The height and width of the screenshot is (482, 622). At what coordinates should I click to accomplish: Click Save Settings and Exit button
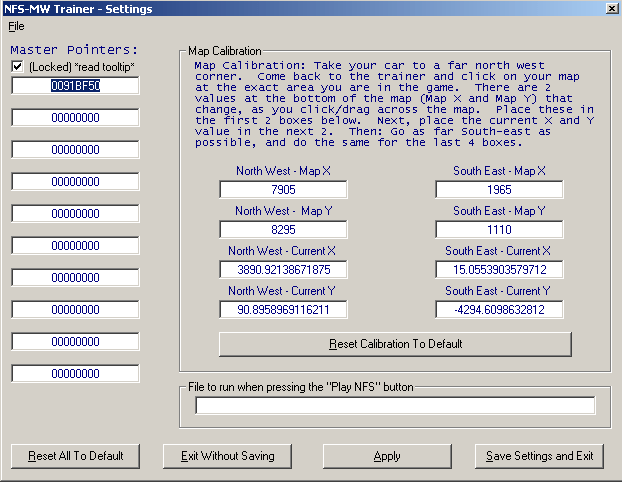pos(539,456)
